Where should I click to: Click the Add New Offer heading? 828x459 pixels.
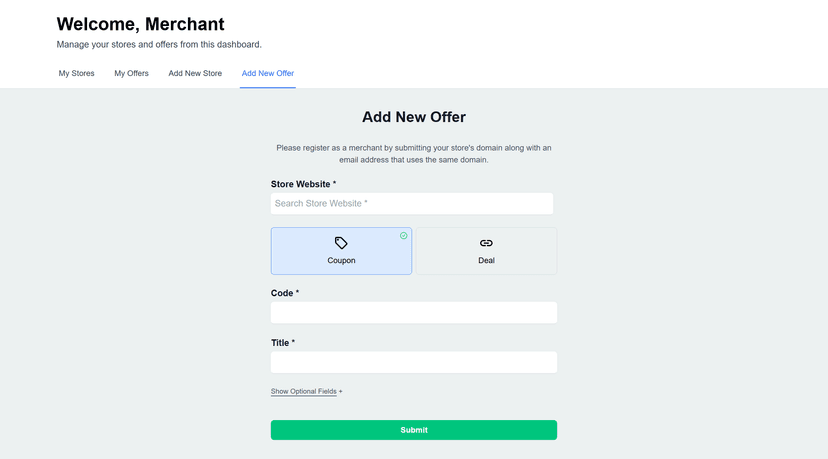pos(413,117)
